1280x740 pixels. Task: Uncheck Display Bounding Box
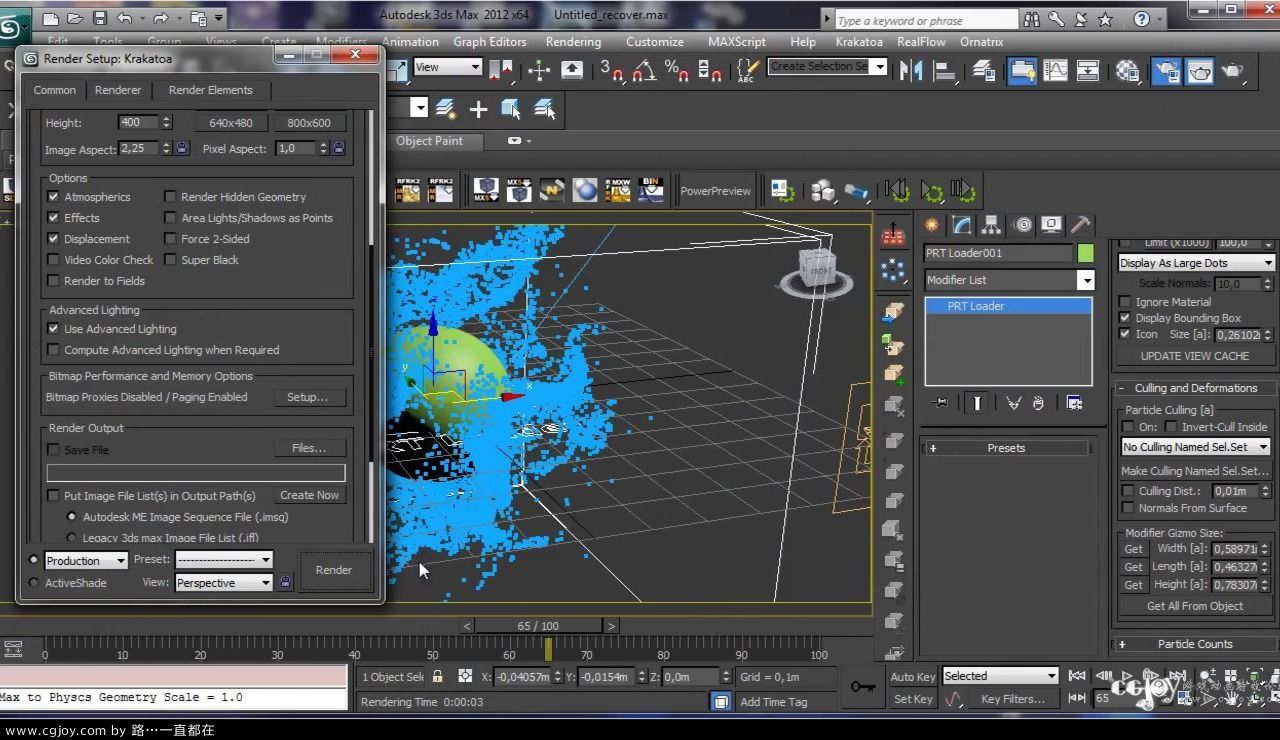(1126, 318)
